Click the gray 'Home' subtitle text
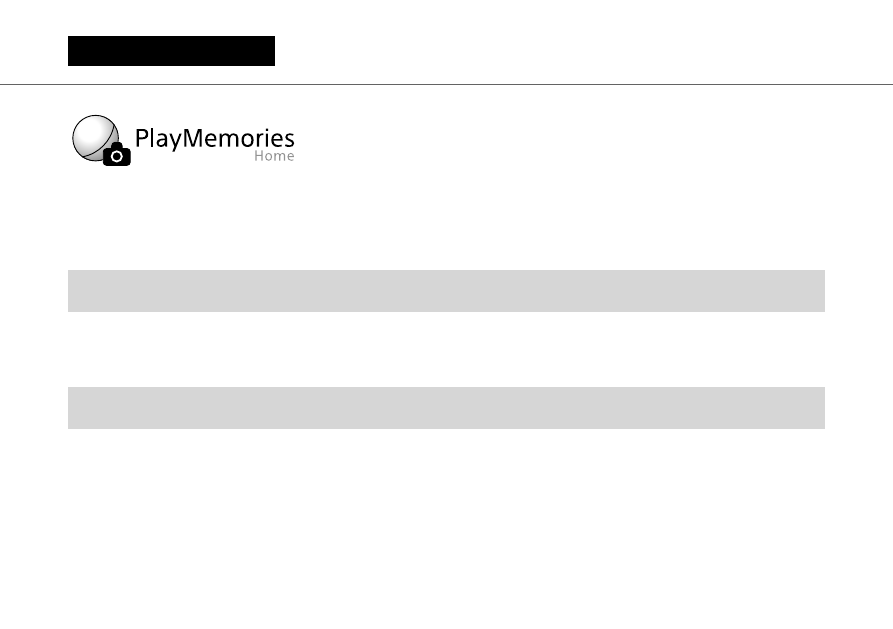This screenshot has width=893, height=629. click(x=274, y=156)
